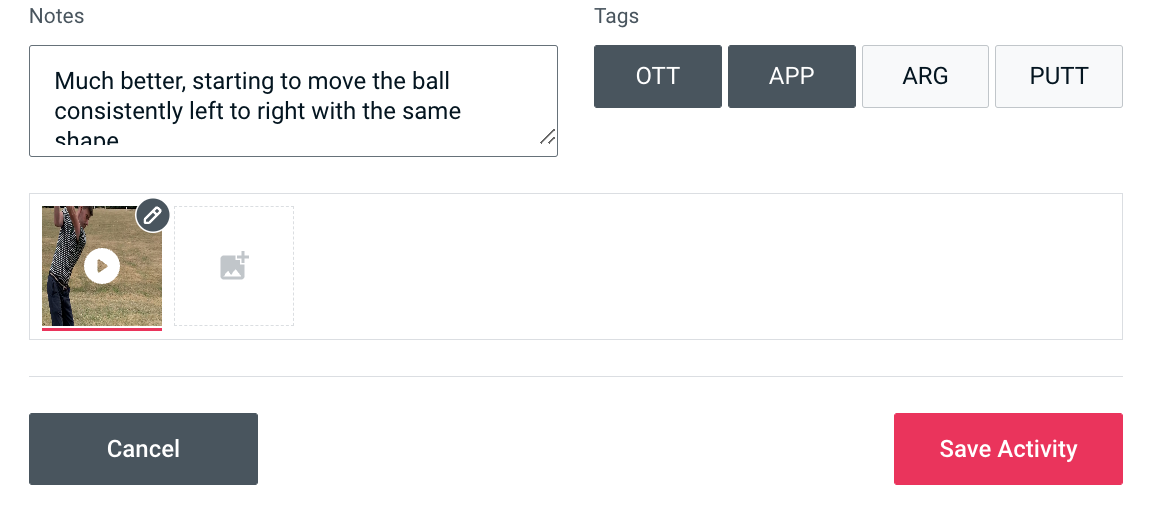Click the pencil edit icon on video thumbnail
The height and width of the screenshot is (512, 1150).
click(x=153, y=216)
